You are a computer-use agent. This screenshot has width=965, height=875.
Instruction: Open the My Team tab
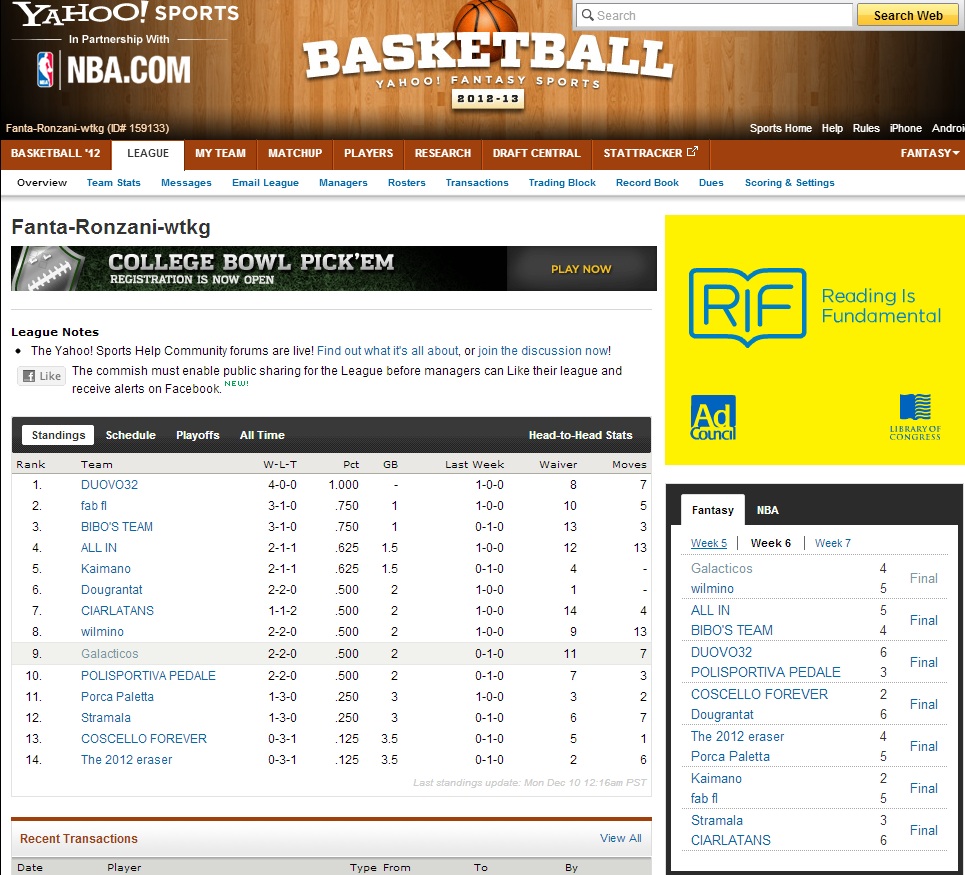point(220,153)
